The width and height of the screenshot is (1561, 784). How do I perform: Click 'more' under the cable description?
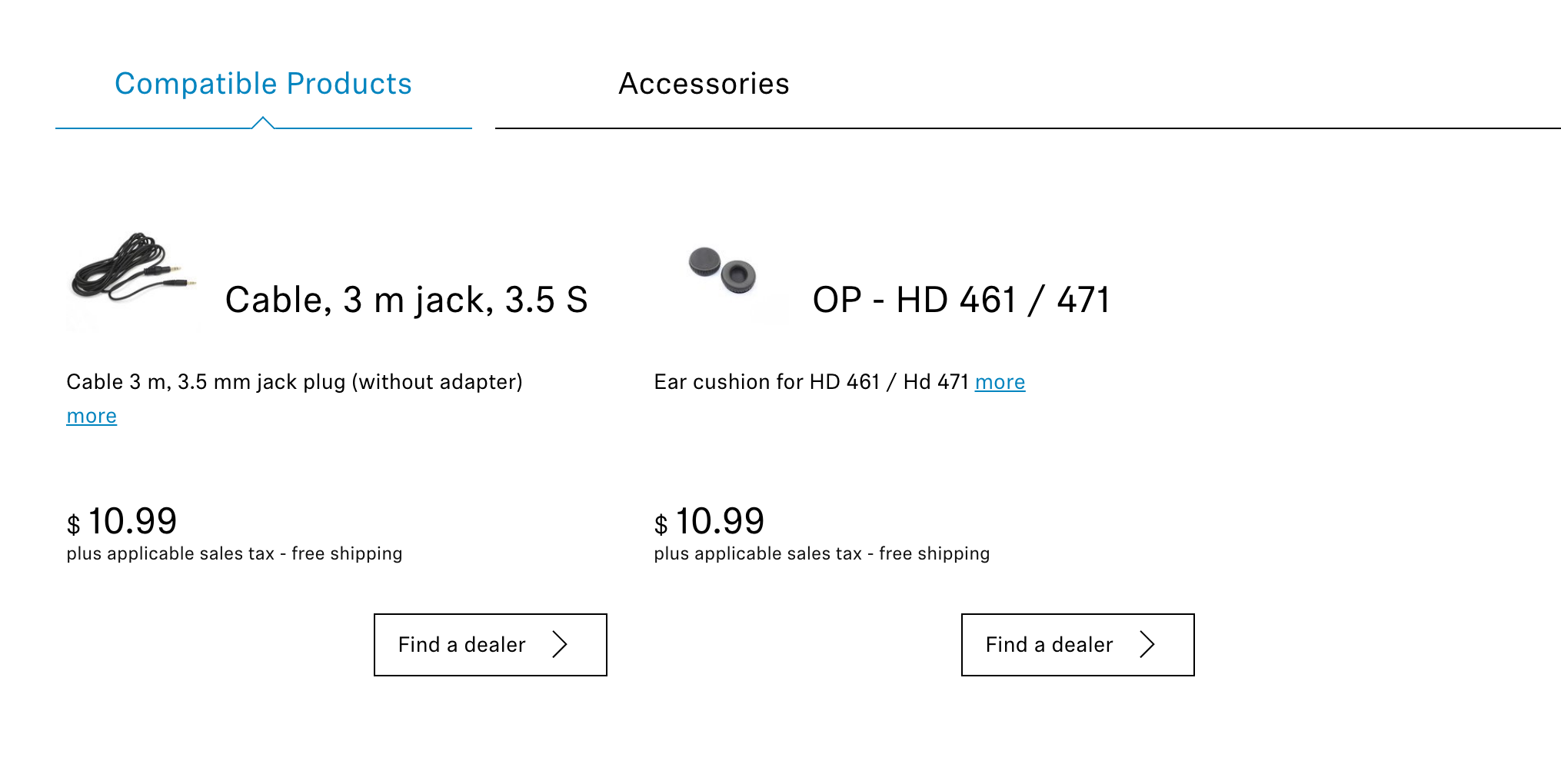click(92, 416)
